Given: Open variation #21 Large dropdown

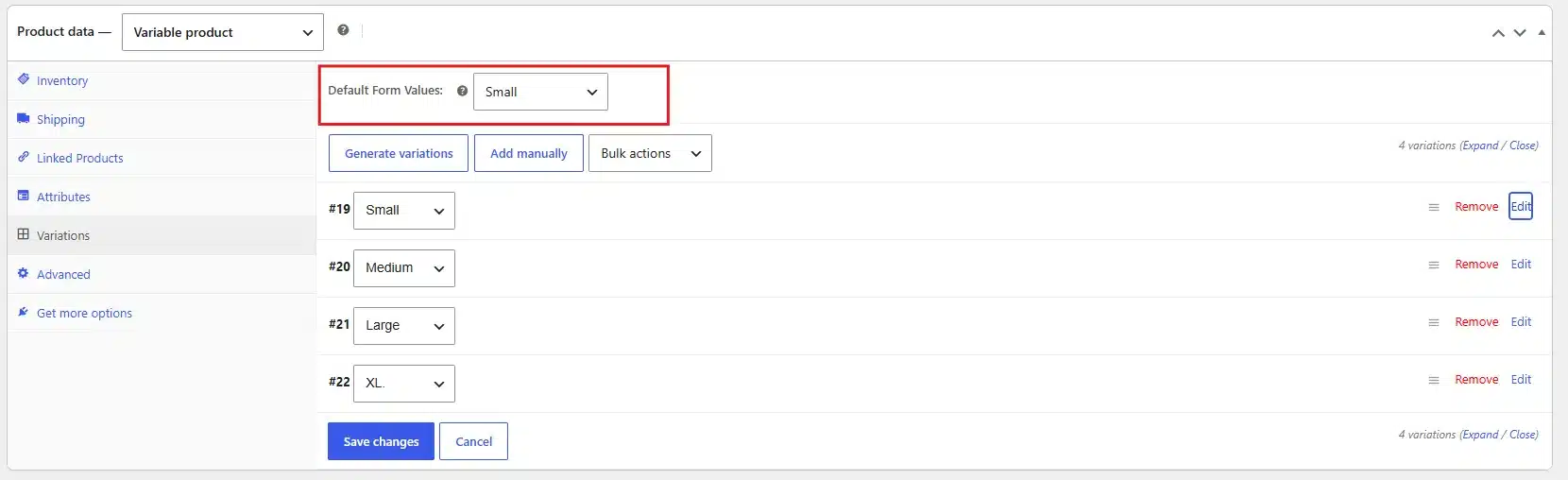Looking at the screenshot, I should [404, 326].
